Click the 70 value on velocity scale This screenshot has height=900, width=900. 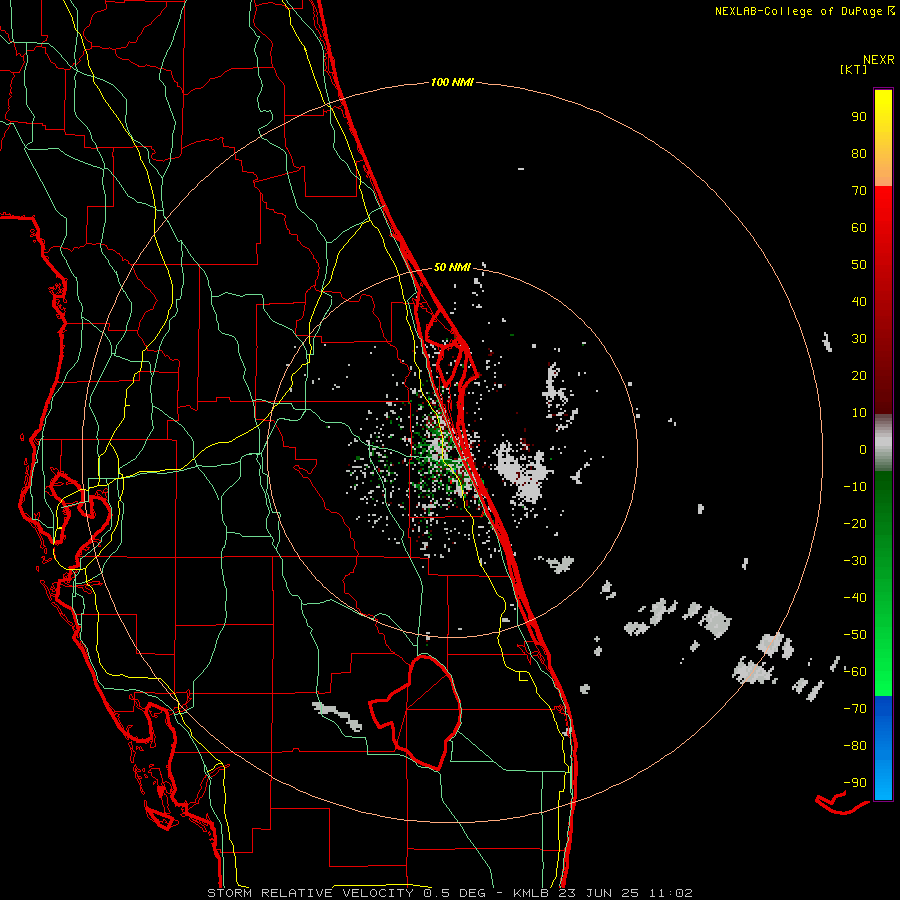[x=859, y=191]
